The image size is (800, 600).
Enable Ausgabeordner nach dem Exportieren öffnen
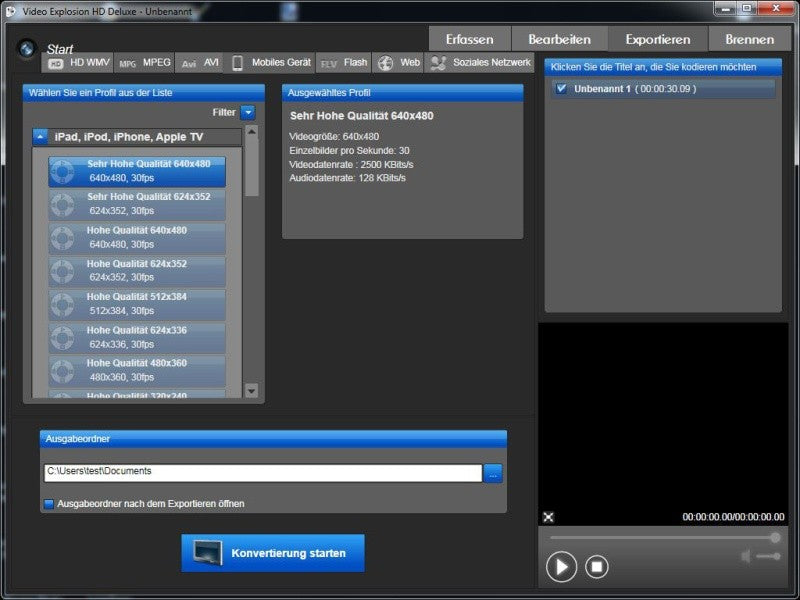[x=48, y=504]
